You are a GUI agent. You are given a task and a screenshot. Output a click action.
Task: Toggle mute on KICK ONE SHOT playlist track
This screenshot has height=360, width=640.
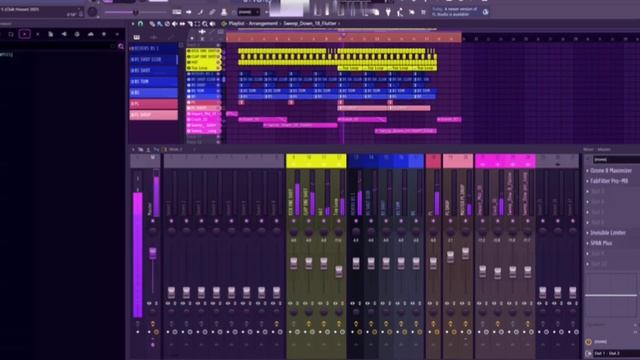[x=219, y=51]
